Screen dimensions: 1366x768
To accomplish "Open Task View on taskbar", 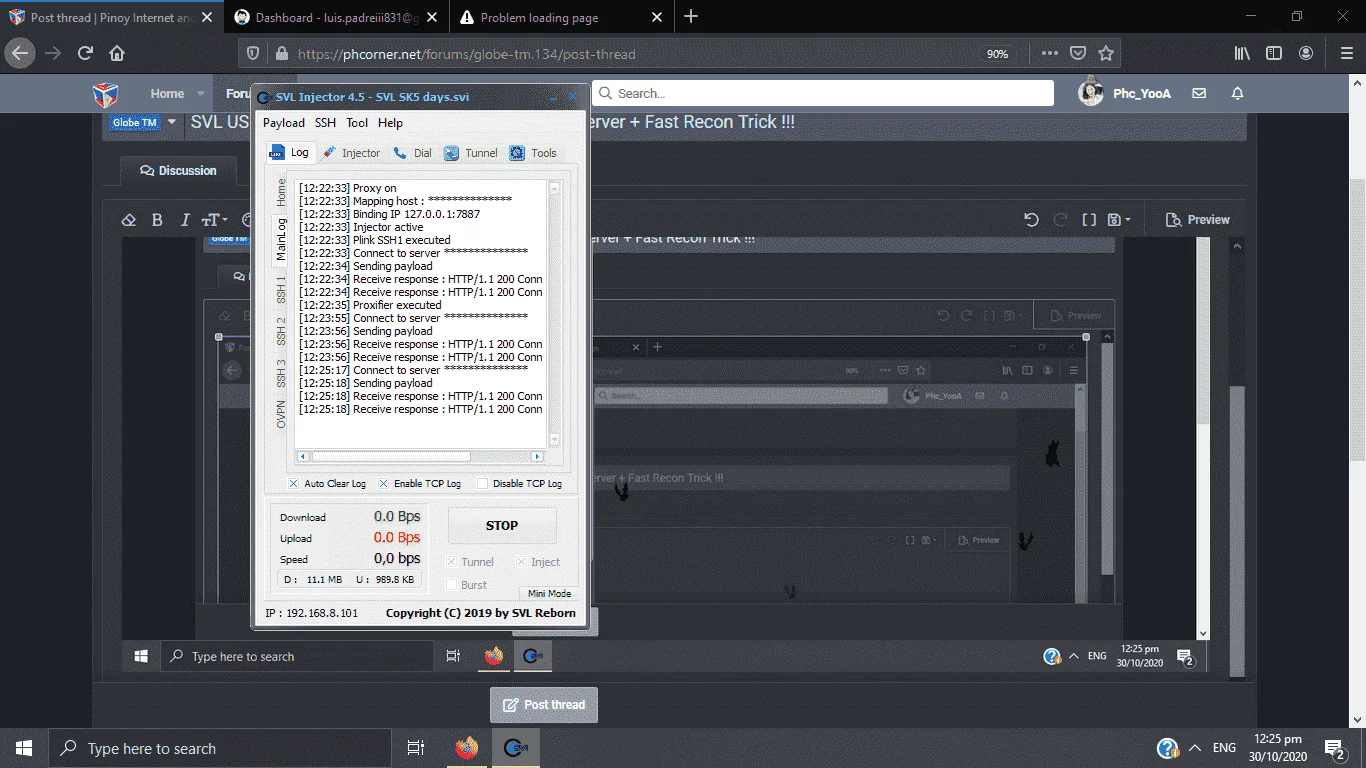I will pos(416,748).
